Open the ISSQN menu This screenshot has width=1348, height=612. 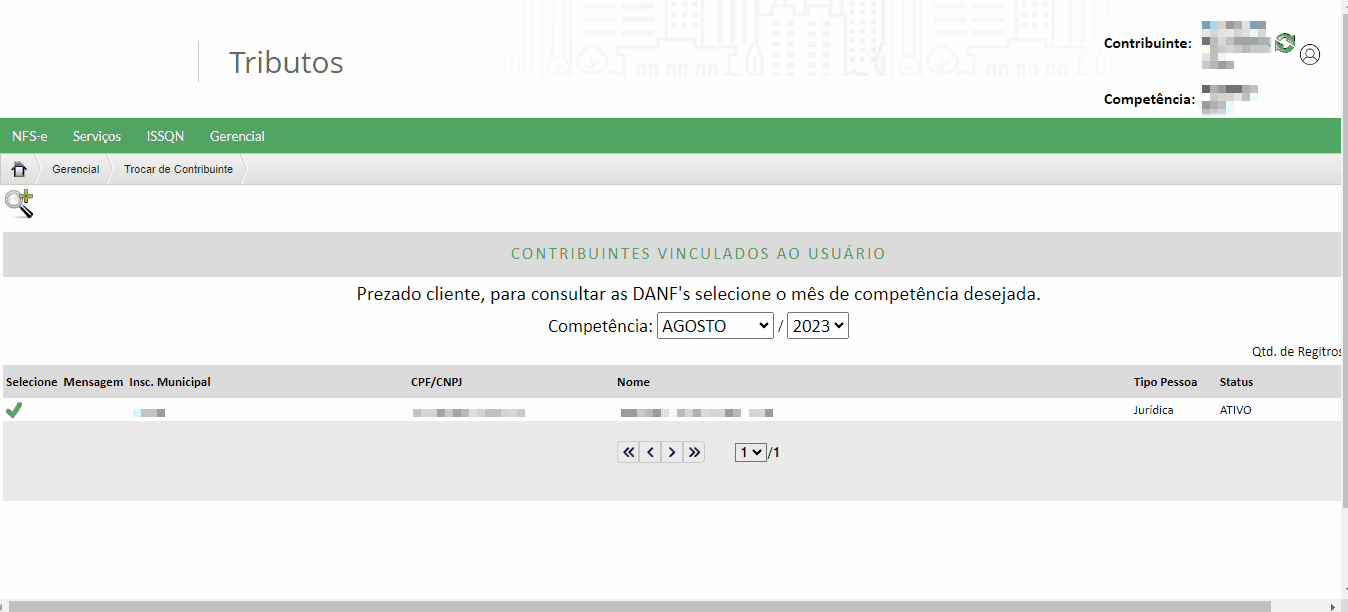[x=165, y=136]
